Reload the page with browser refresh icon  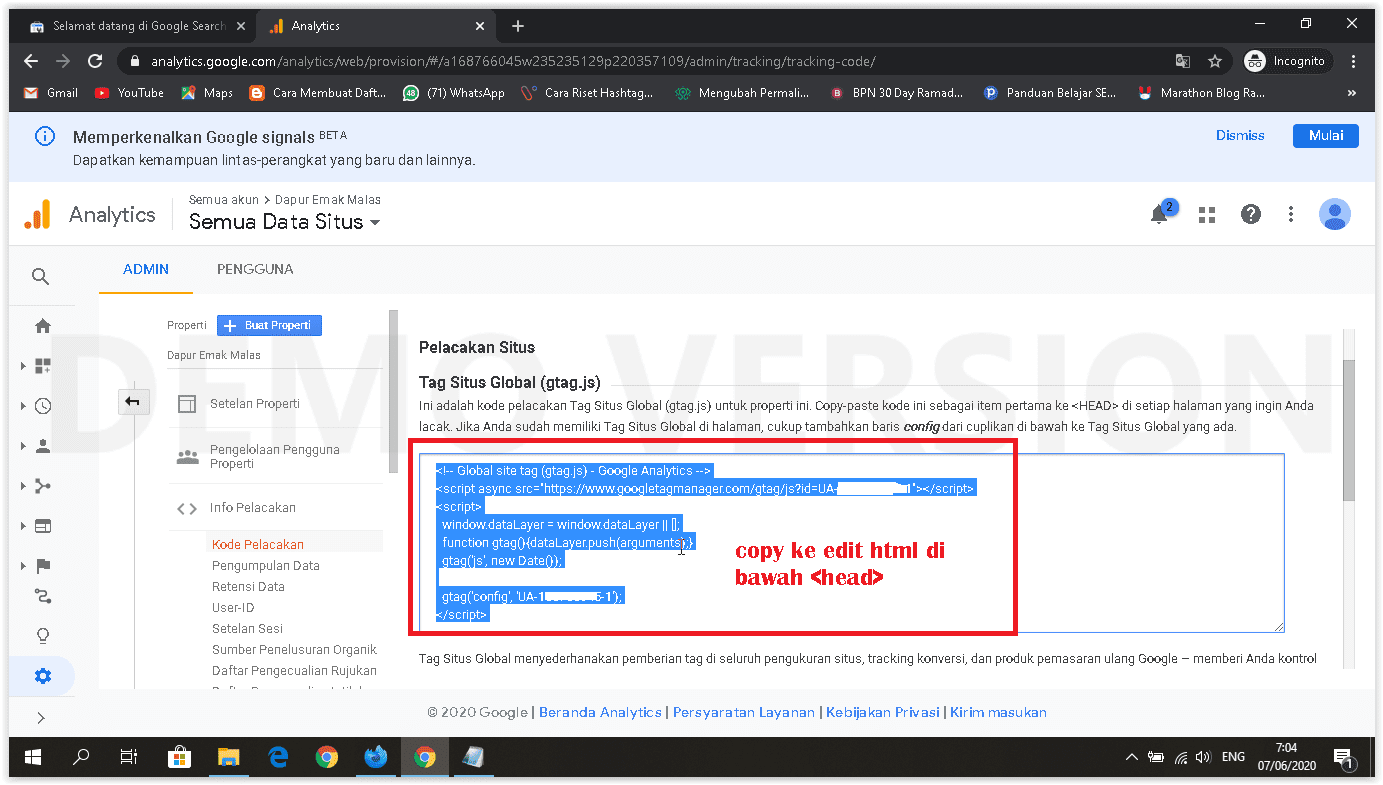tap(95, 61)
